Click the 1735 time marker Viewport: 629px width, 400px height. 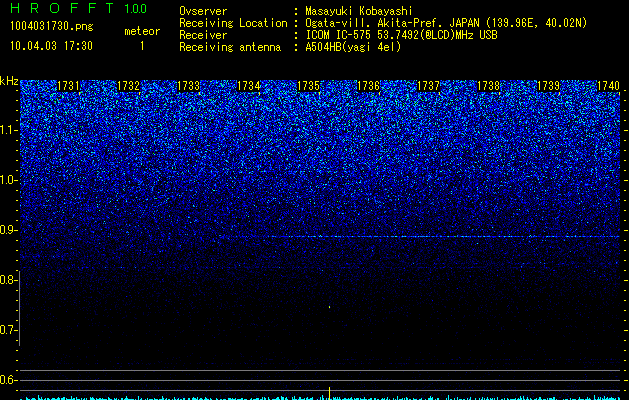click(x=308, y=86)
